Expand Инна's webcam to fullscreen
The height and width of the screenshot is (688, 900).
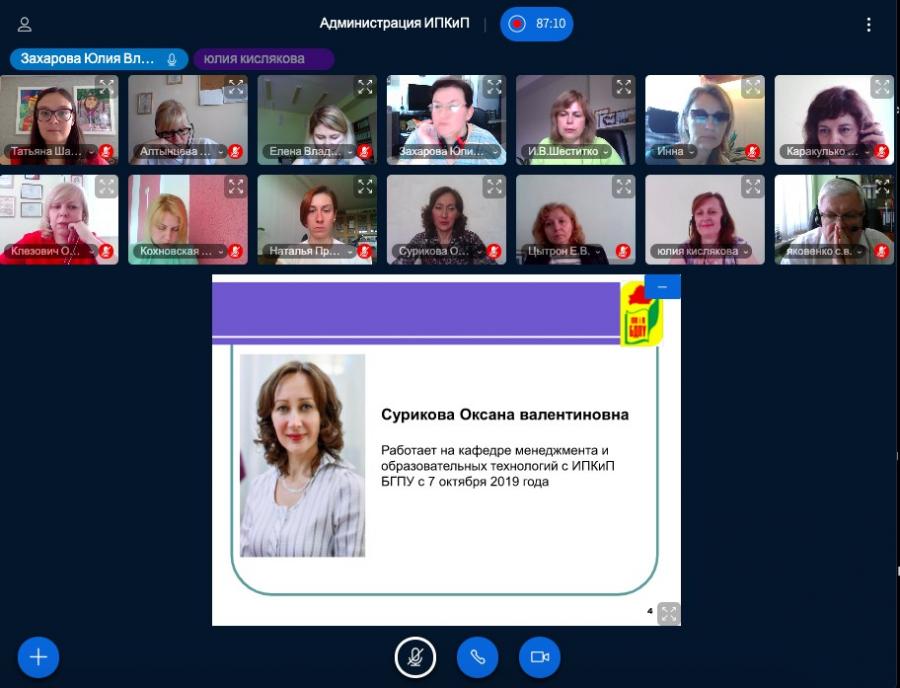click(x=752, y=87)
